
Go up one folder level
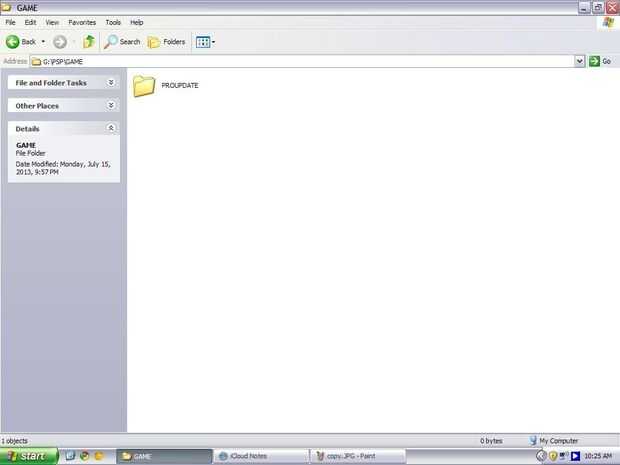click(x=89, y=42)
